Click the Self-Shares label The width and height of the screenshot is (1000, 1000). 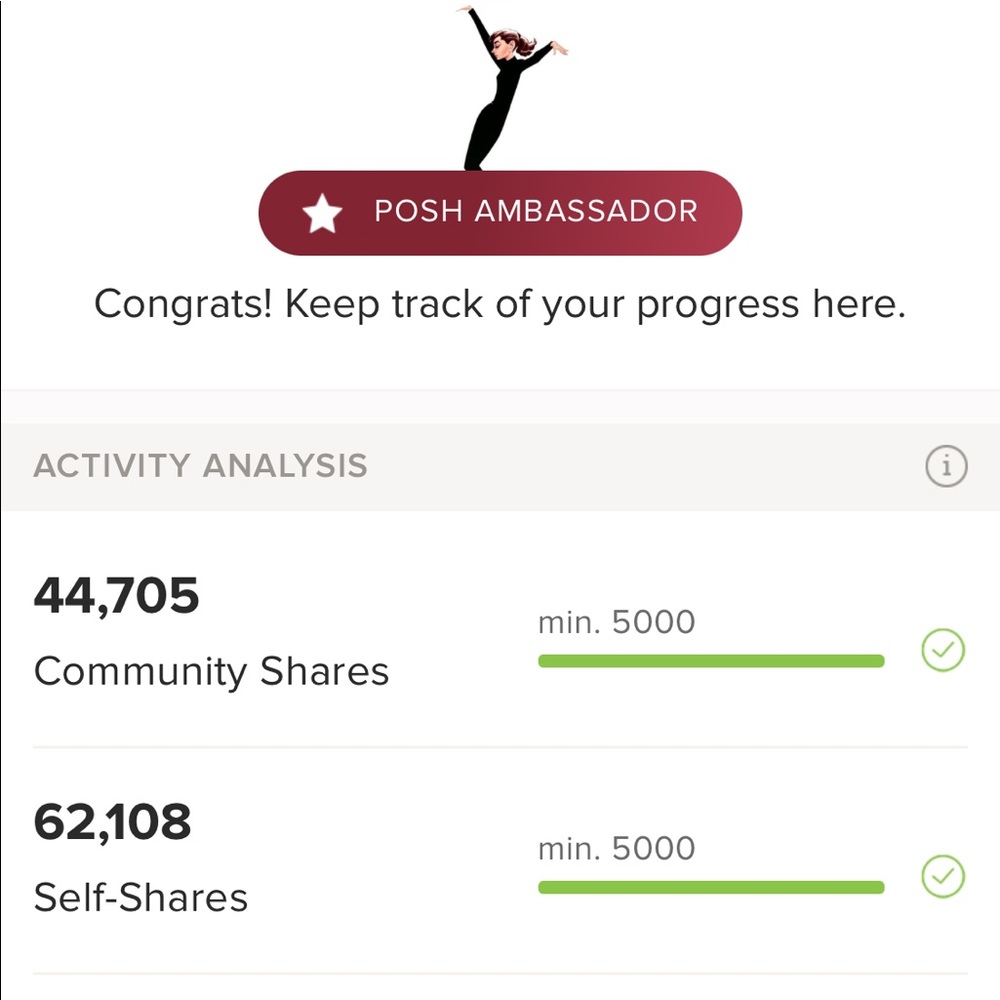[x=141, y=897]
